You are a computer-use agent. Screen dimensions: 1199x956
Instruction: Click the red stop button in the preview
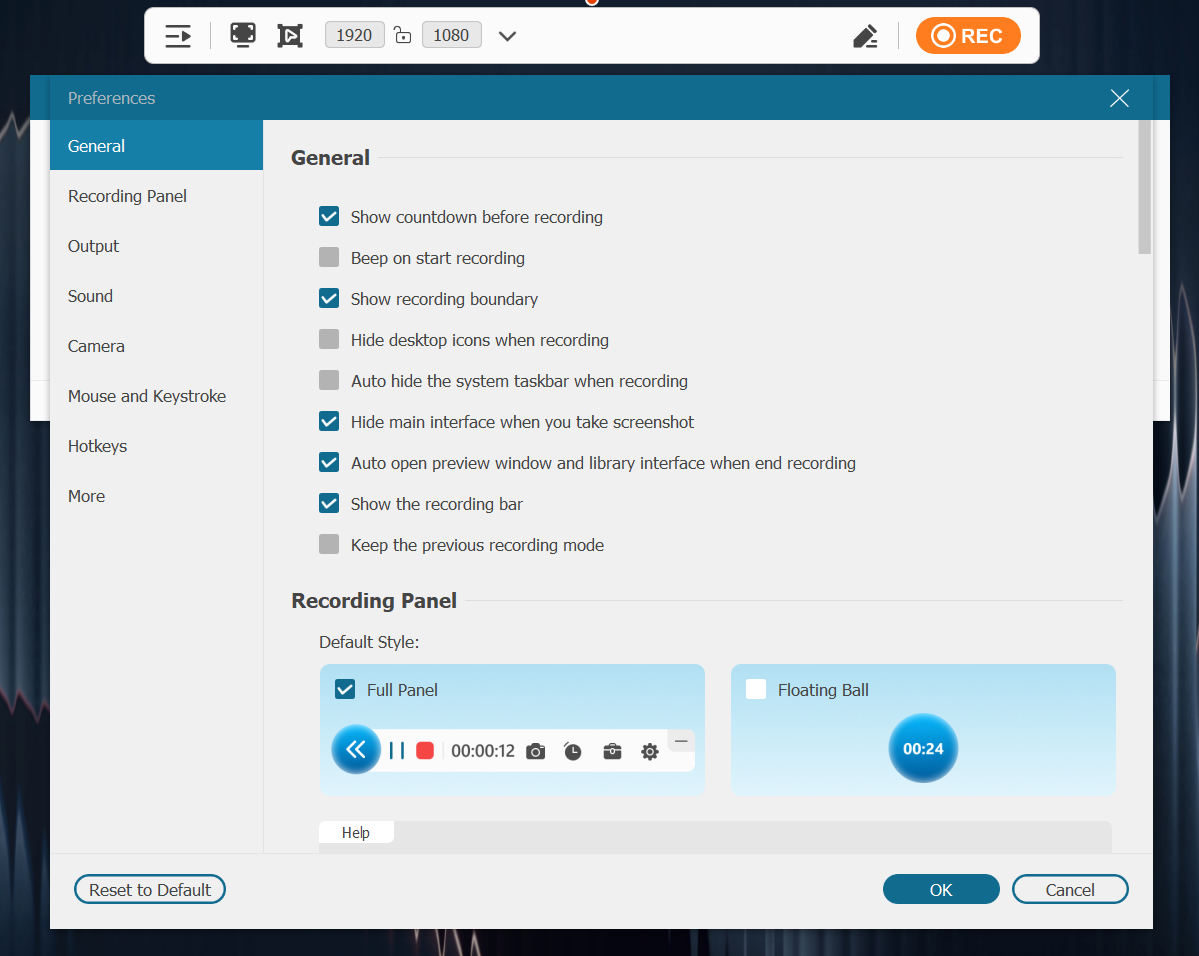[x=425, y=751]
